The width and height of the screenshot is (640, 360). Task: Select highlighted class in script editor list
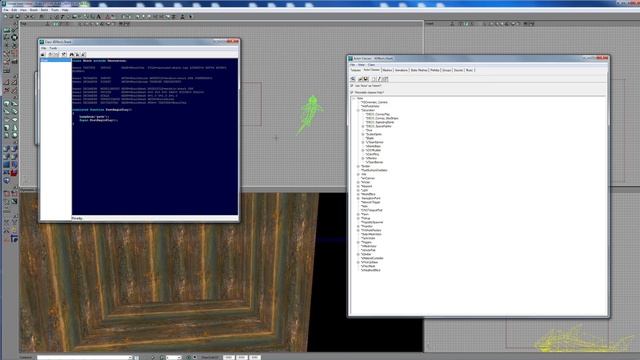tap(56, 60)
